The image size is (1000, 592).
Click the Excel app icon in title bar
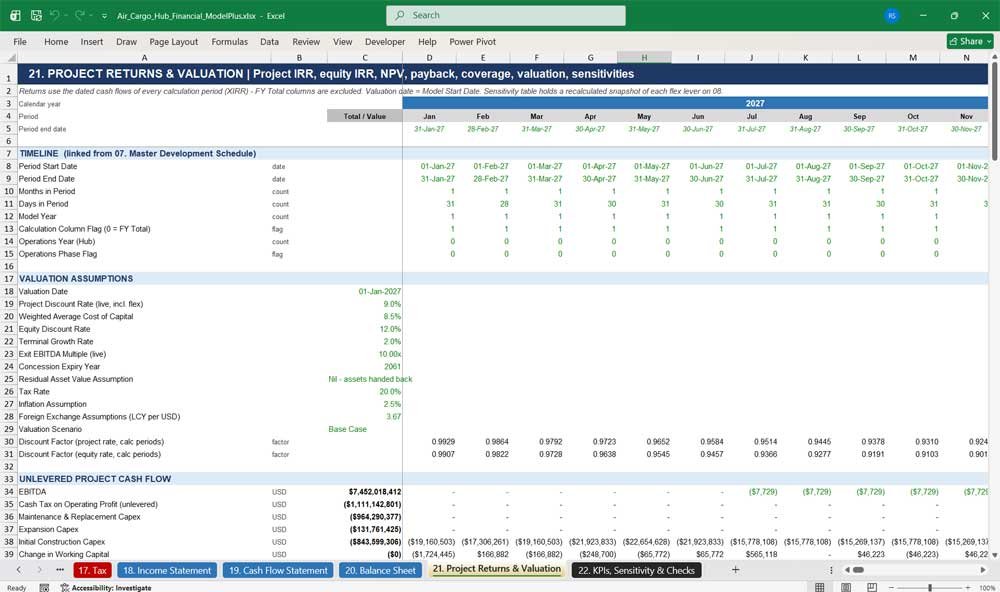pyautogui.click(x=15, y=15)
